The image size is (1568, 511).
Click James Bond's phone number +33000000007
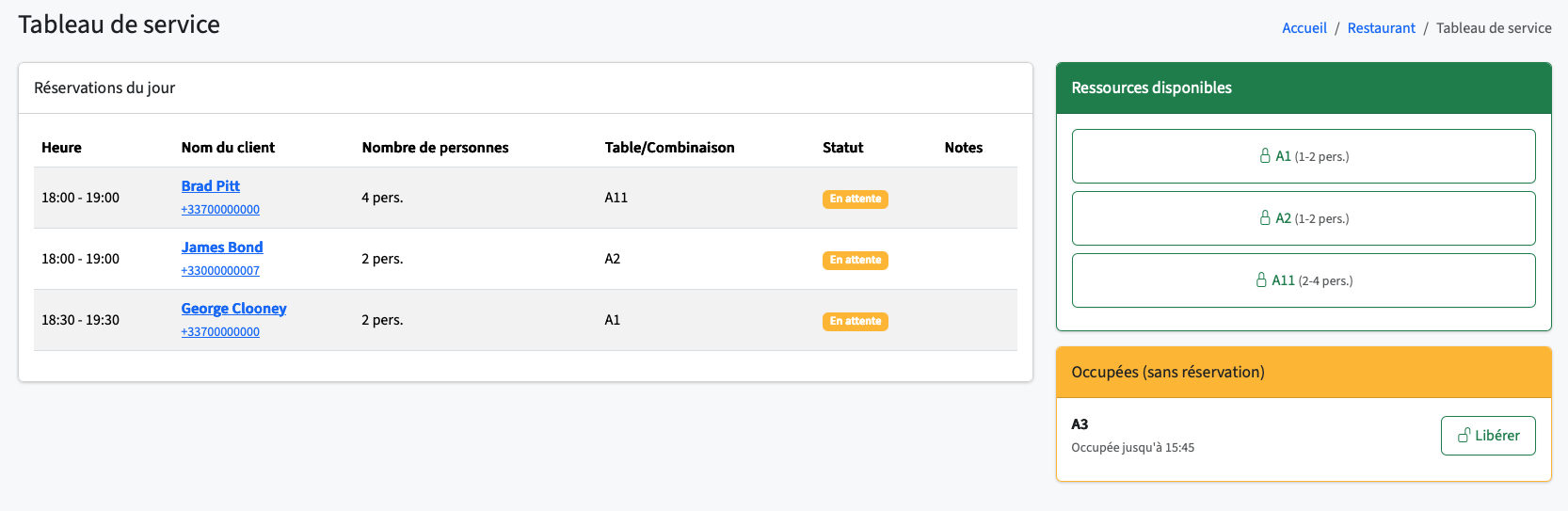[x=220, y=271]
